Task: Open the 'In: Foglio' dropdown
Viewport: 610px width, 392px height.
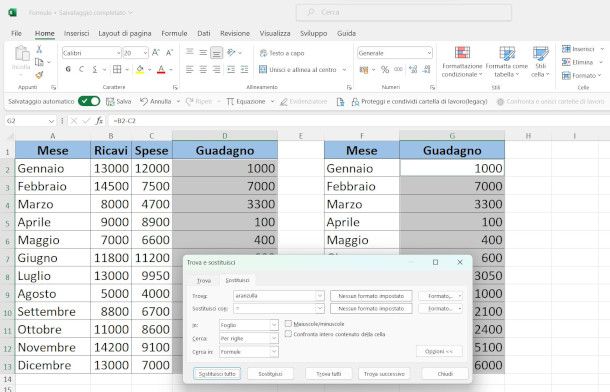Action: [x=274, y=325]
